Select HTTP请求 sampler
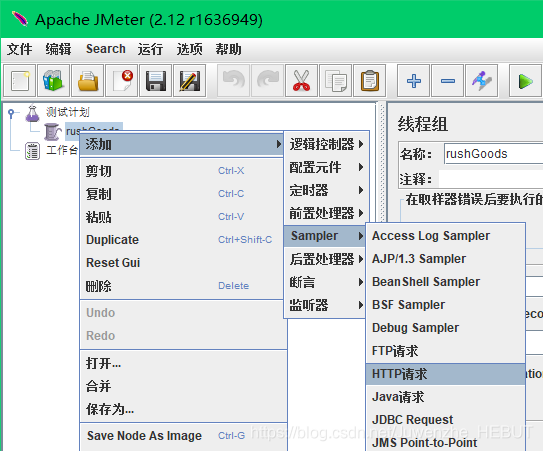This screenshot has width=543, height=451. point(446,374)
